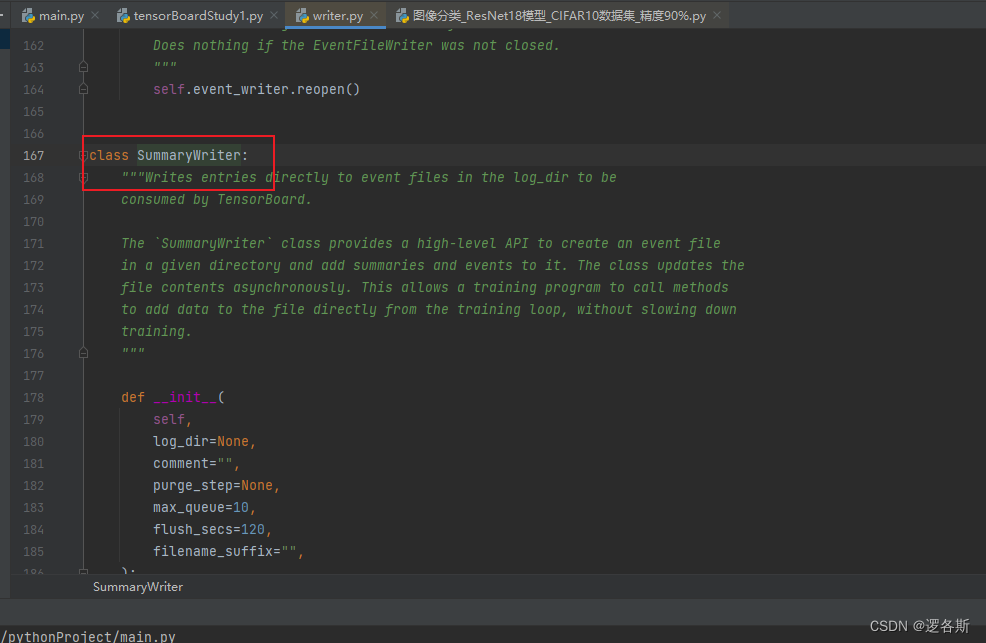Collapse the fold region at line 176
This screenshot has width=986, height=643.
coord(84,352)
